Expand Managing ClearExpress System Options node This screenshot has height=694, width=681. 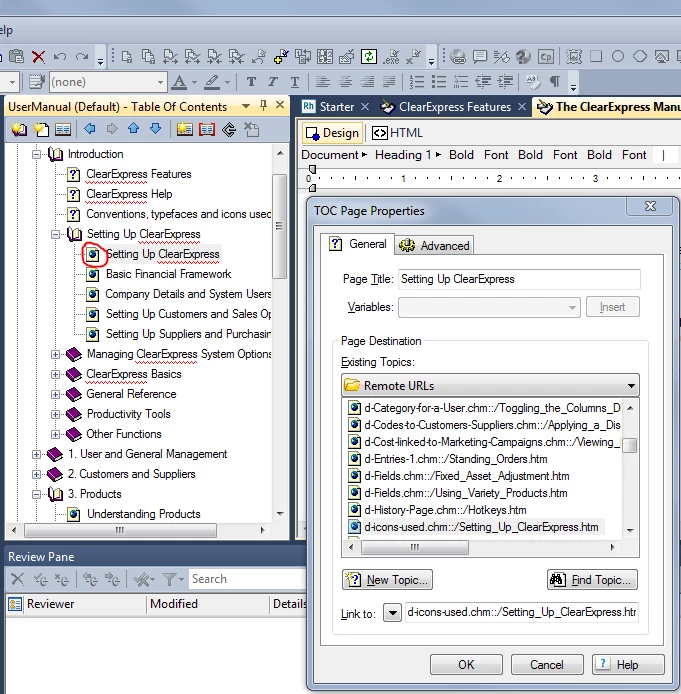click(x=55, y=354)
